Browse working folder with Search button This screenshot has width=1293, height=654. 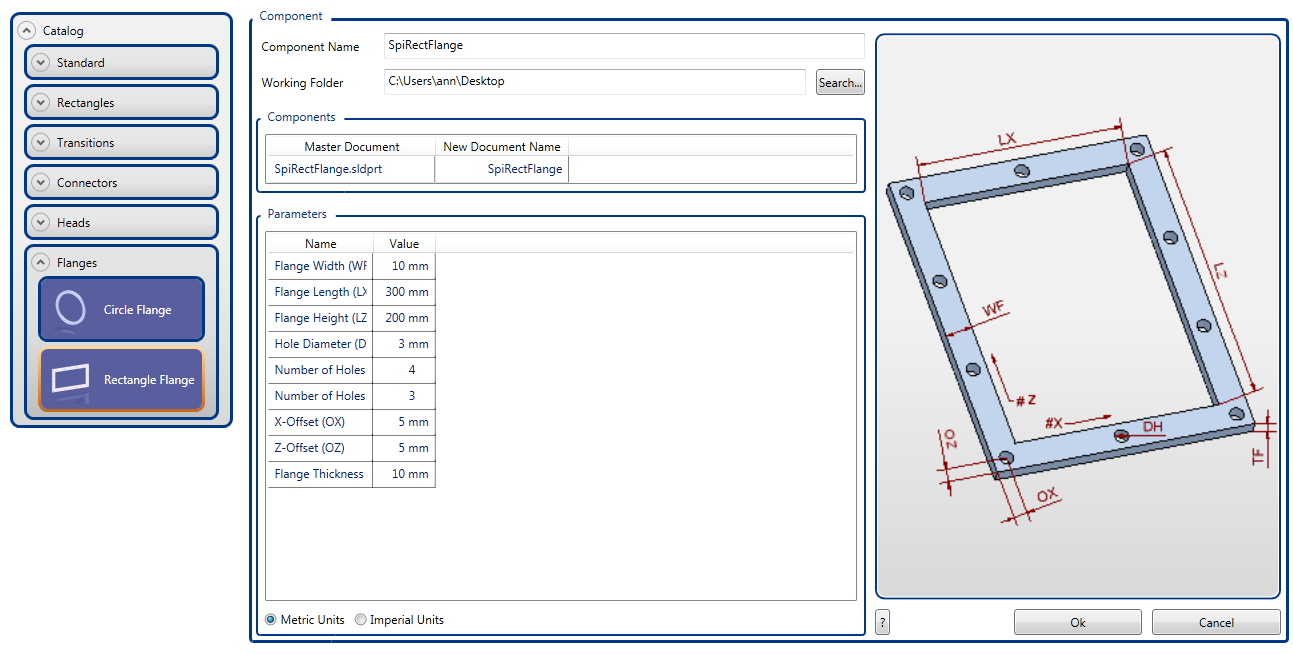click(x=839, y=83)
